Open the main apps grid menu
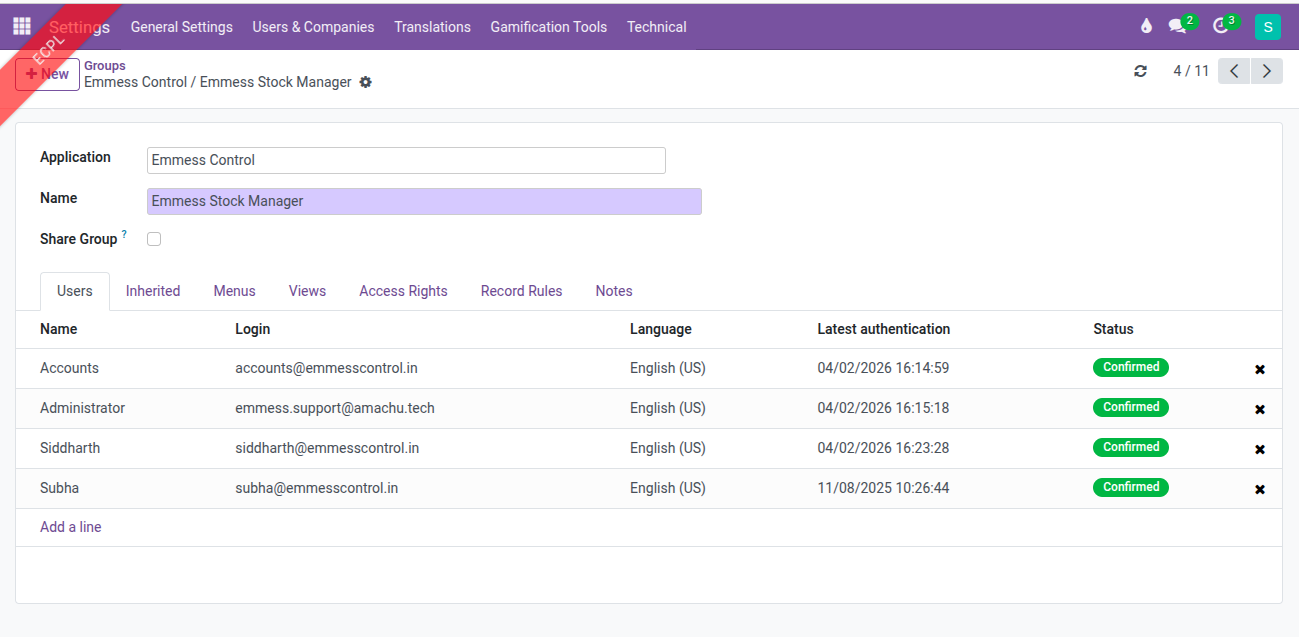Viewport: 1299px width, 637px height. click(22, 27)
